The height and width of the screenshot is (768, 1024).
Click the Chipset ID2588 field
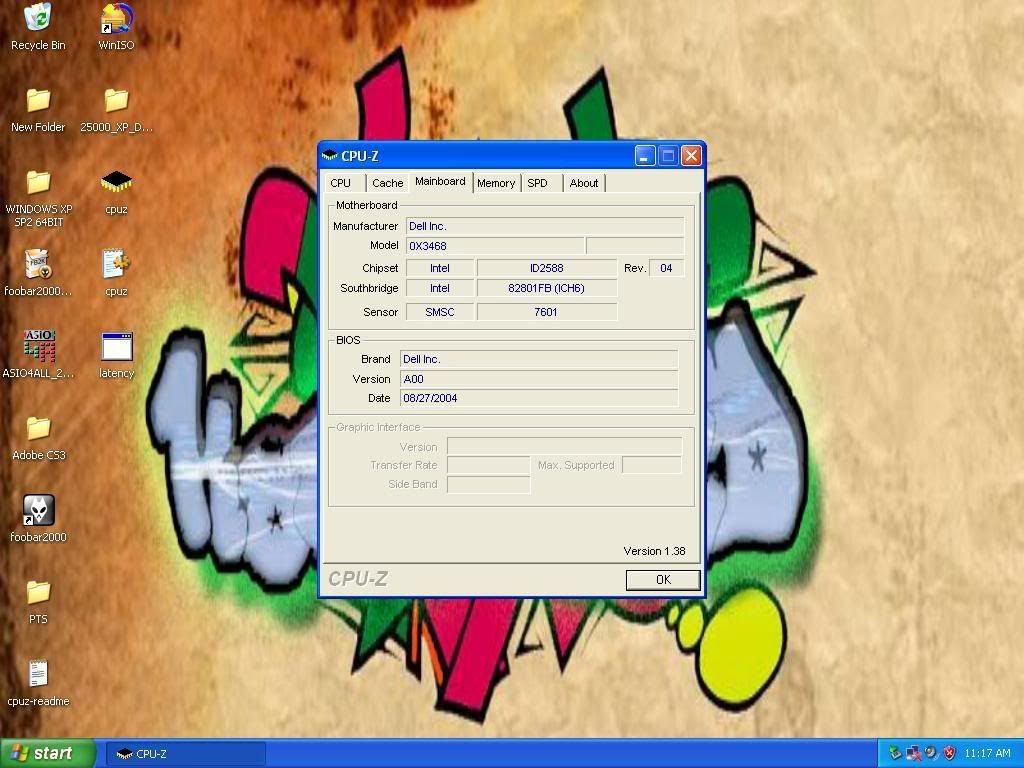(547, 268)
